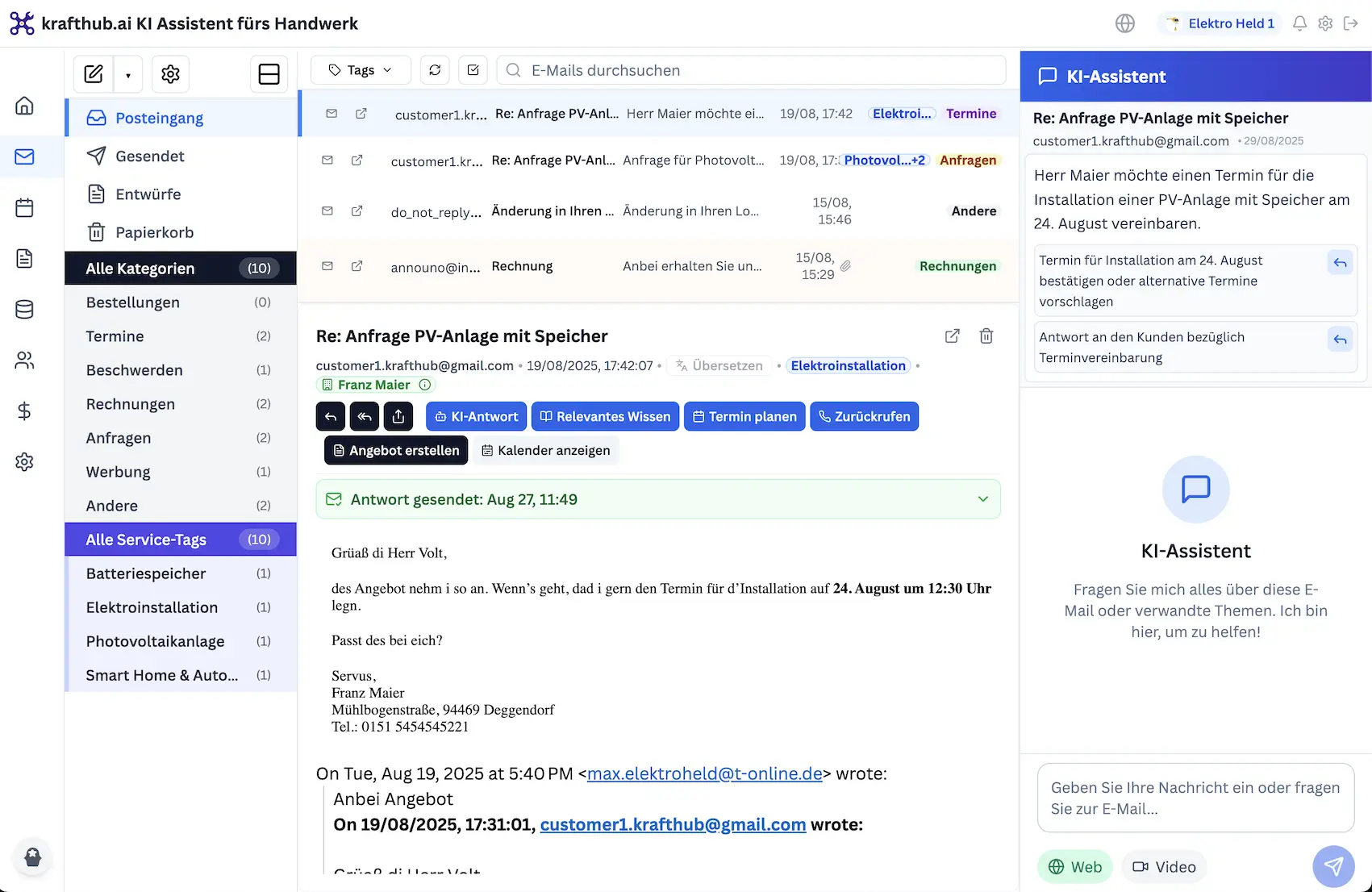Toggle the split view layout icon
The image size is (1372, 892).
(269, 73)
